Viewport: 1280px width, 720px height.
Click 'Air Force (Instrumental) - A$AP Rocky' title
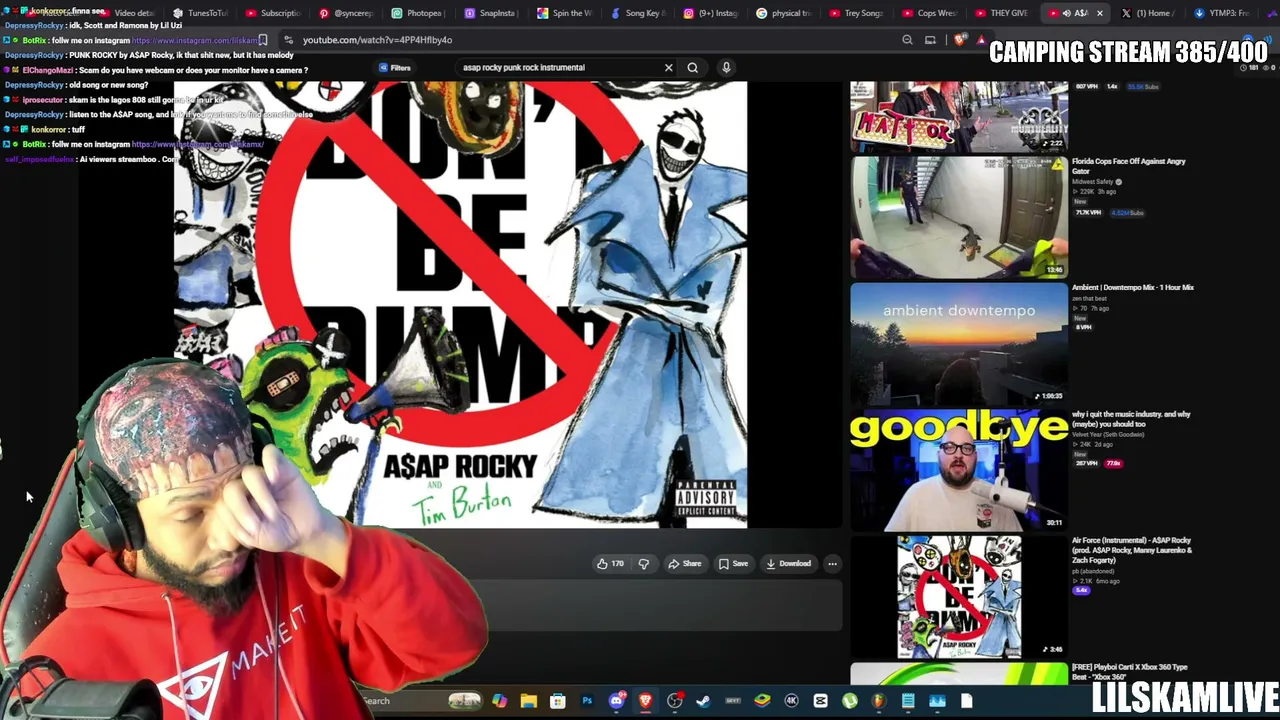1132,550
